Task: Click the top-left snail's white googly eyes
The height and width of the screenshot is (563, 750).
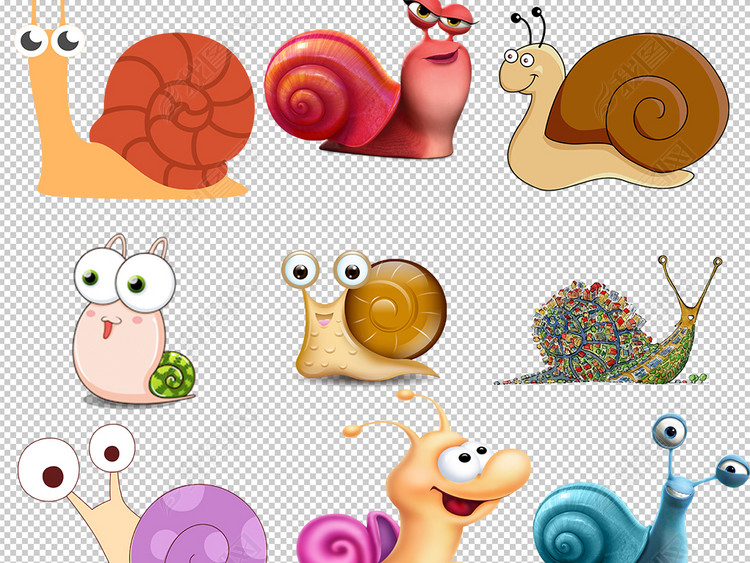Action: (50, 40)
